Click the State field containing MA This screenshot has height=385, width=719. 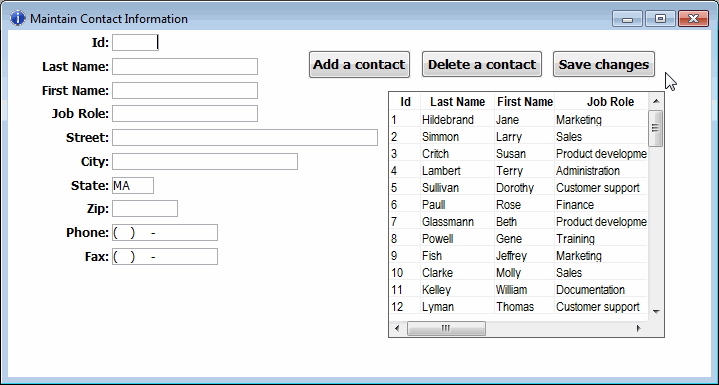[x=133, y=186]
